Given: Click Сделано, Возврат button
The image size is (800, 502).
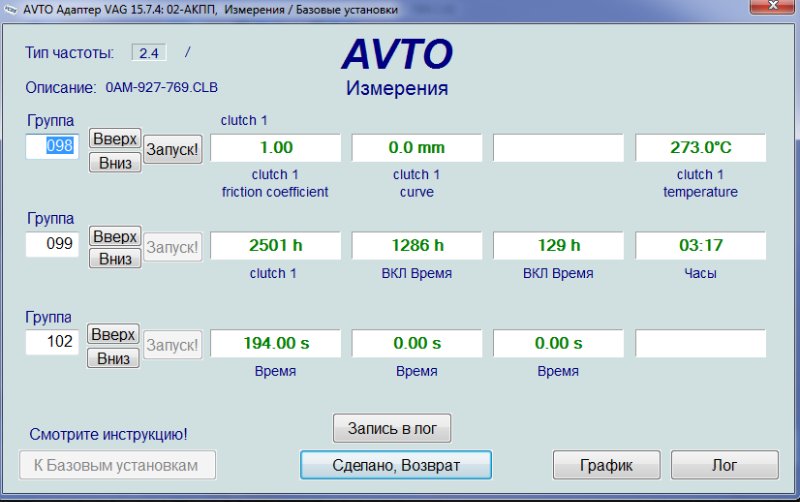Looking at the screenshot, I should 396,465.
